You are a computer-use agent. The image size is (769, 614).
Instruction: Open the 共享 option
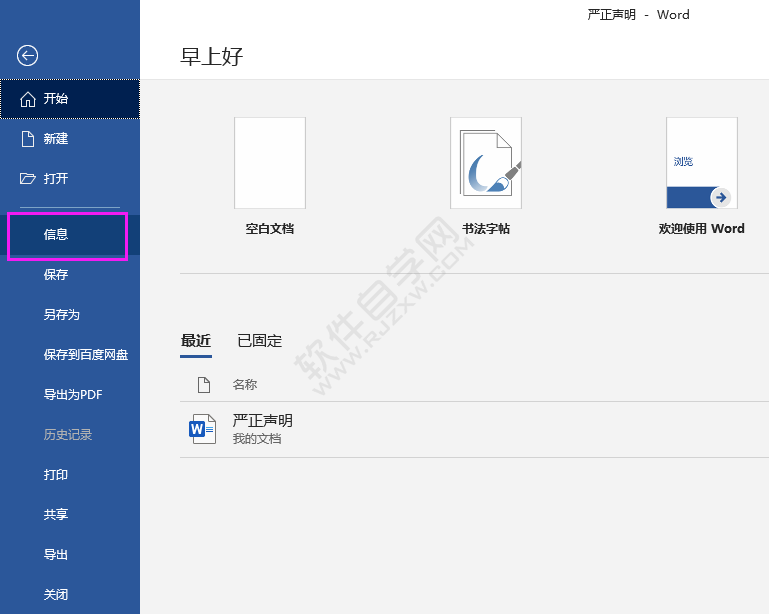[70, 514]
